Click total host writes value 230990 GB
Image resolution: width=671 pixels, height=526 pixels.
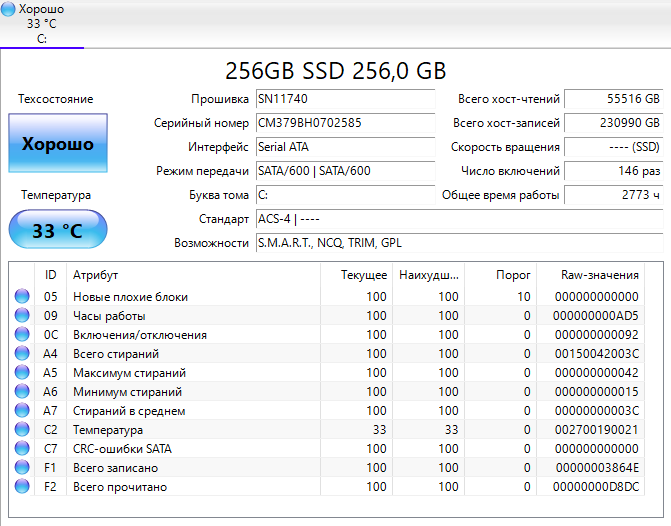(614, 123)
